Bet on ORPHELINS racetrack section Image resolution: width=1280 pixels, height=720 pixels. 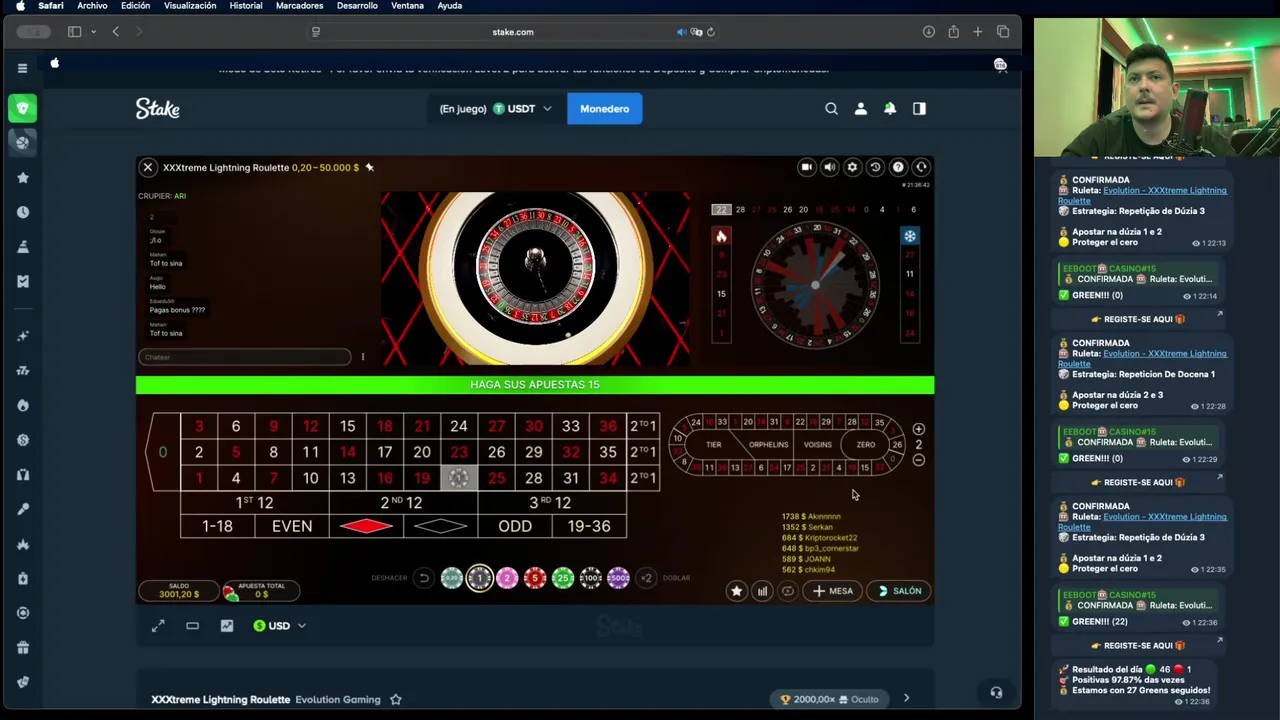pyautogui.click(x=768, y=445)
